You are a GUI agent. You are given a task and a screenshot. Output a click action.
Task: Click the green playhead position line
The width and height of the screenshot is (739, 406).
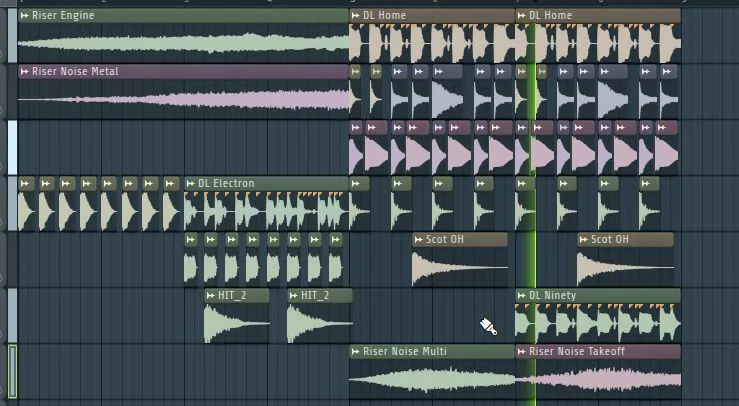535,207
